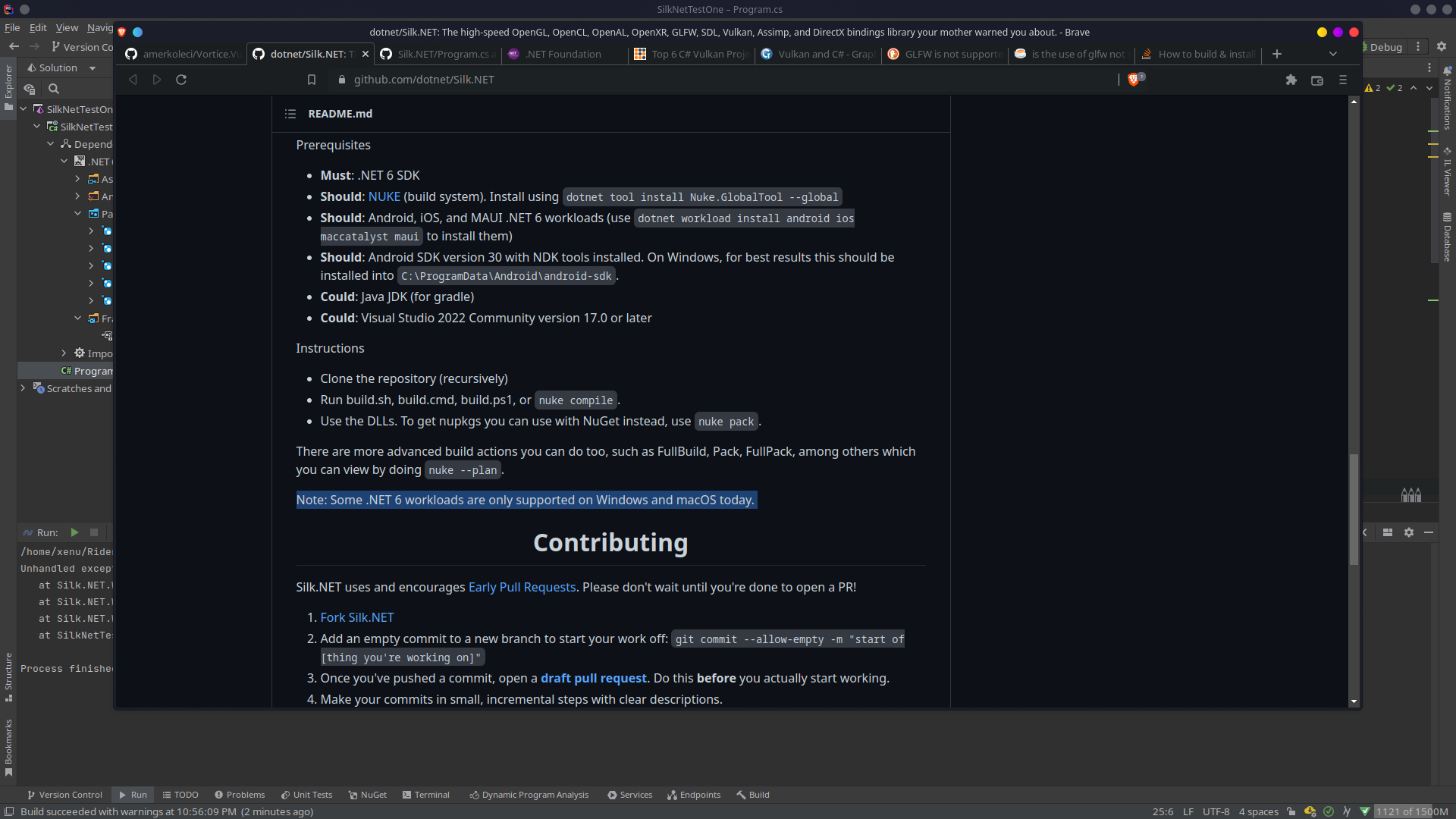
Task: Toggle the README table of contents
Action: click(x=290, y=114)
